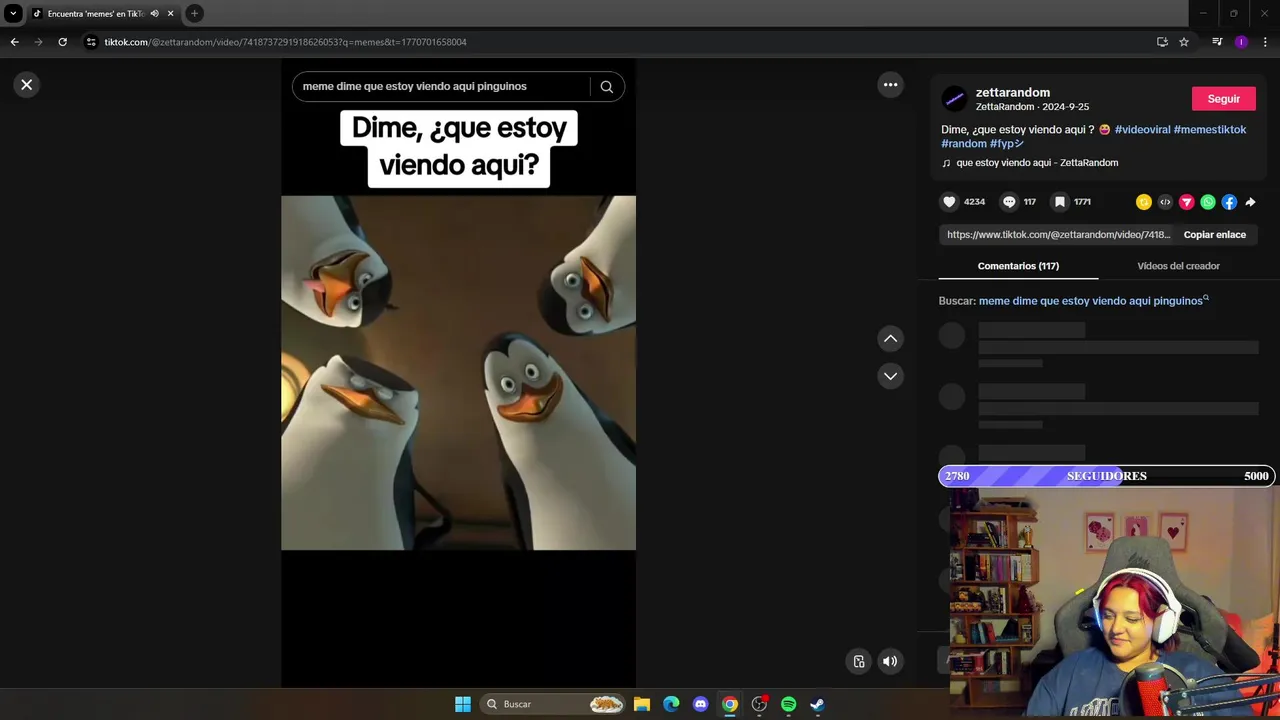The height and width of the screenshot is (720, 1280).
Task: Go to previous video with up arrow
Action: coord(890,339)
